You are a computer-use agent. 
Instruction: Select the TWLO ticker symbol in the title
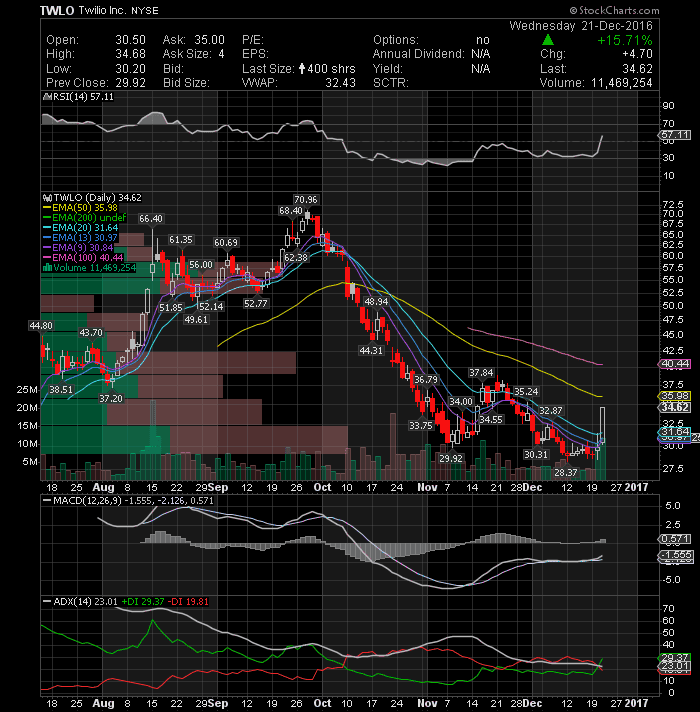pyautogui.click(x=57, y=11)
